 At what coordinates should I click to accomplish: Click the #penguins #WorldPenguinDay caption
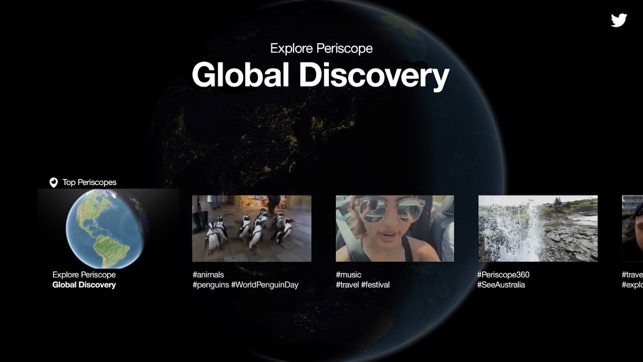click(x=246, y=285)
